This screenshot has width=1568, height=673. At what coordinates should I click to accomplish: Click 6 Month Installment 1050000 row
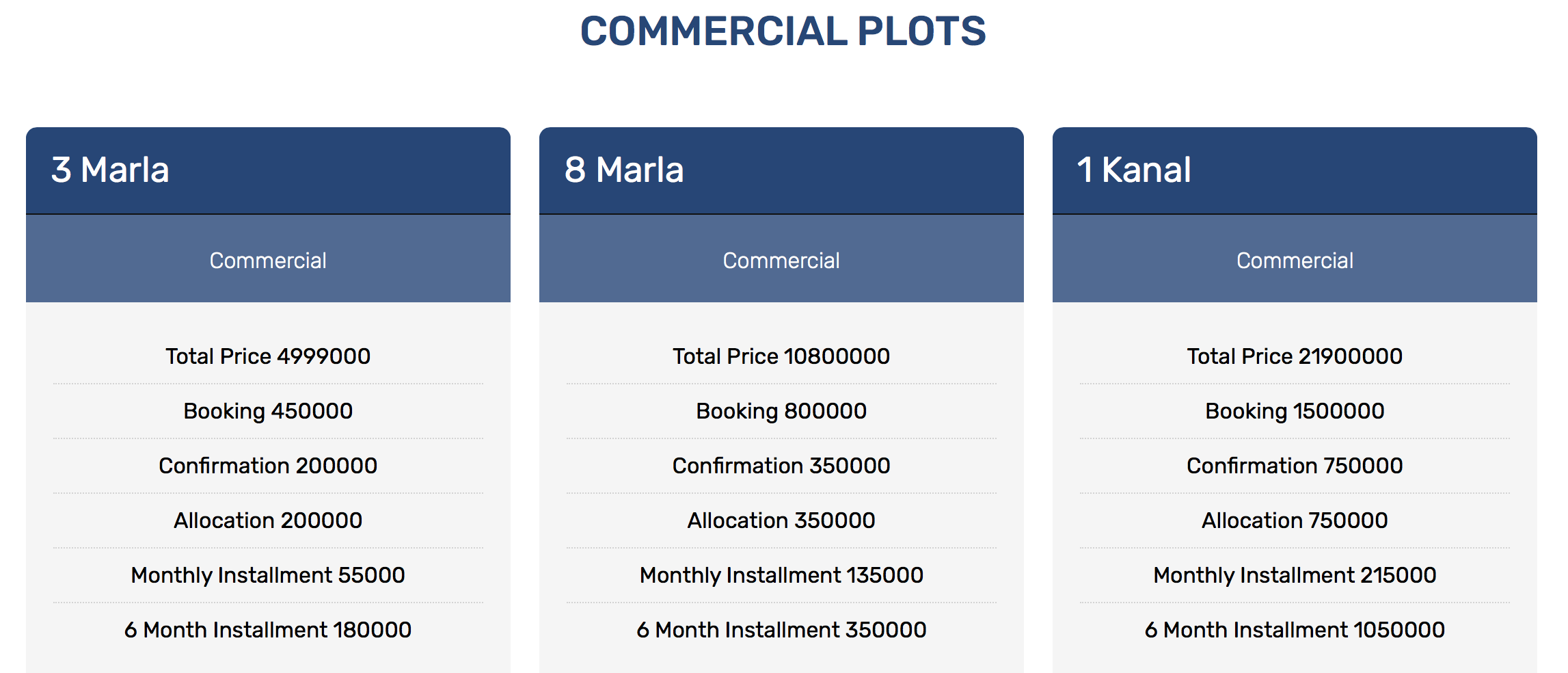(1295, 630)
